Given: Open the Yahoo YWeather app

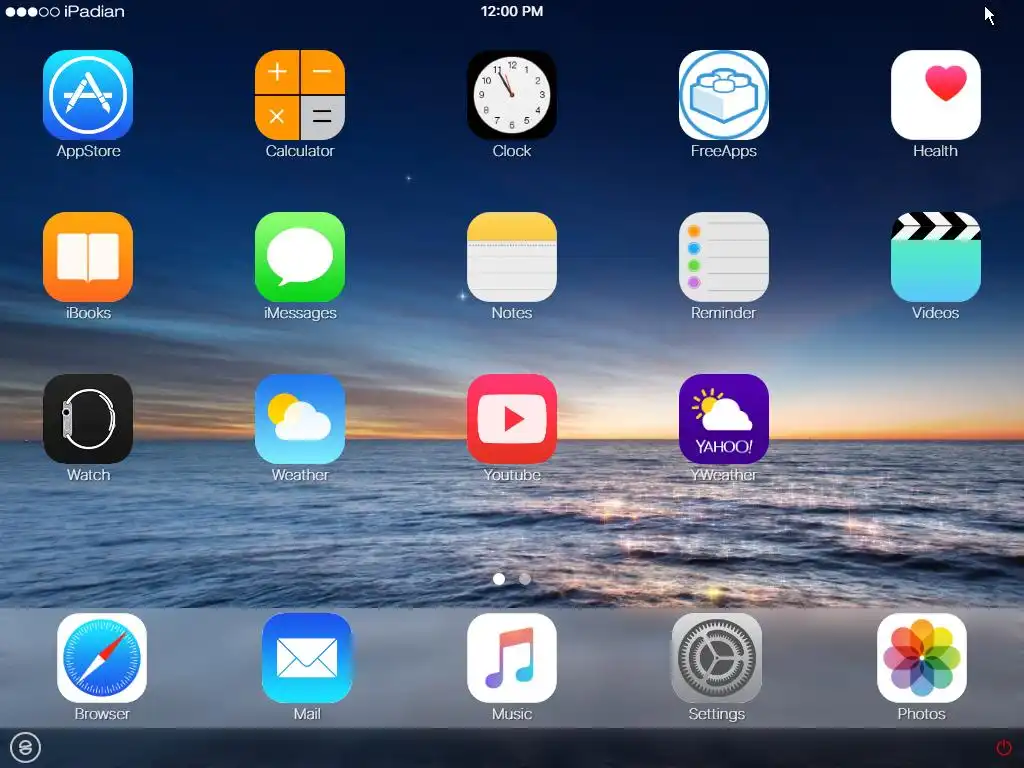Looking at the screenshot, I should (x=724, y=419).
